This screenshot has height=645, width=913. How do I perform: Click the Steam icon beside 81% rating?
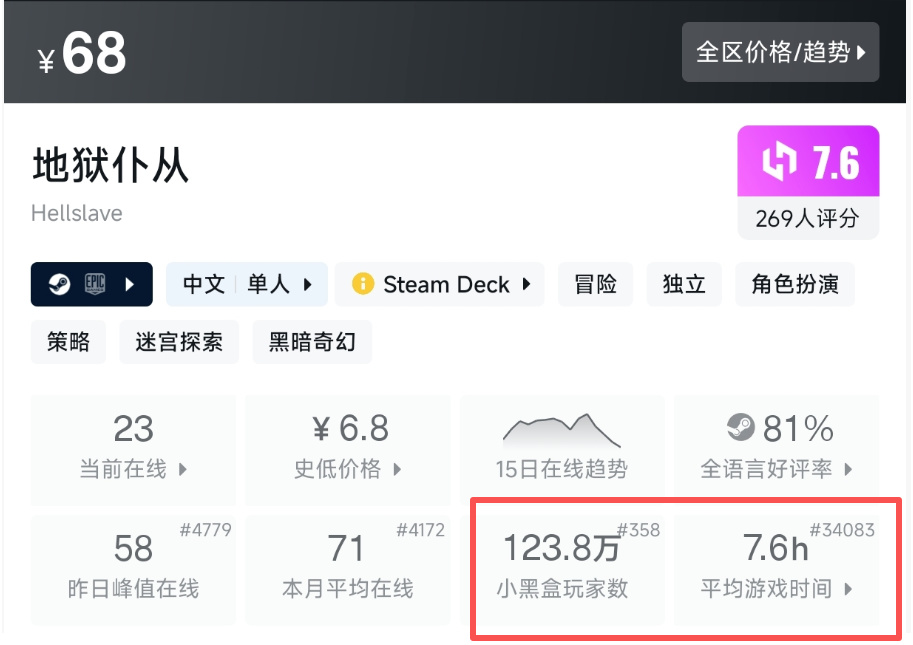pyautogui.click(x=741, y=428)
